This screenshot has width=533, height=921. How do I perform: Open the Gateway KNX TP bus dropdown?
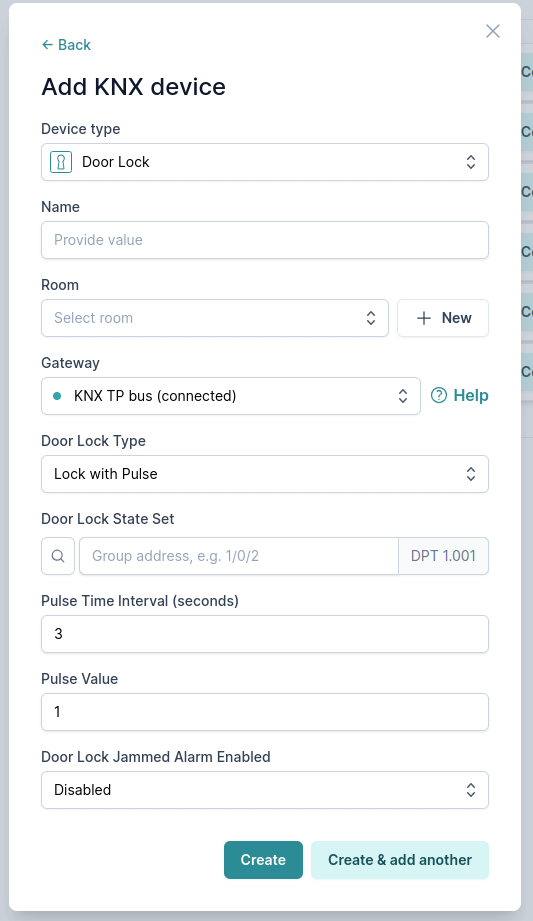pos(231,396)
